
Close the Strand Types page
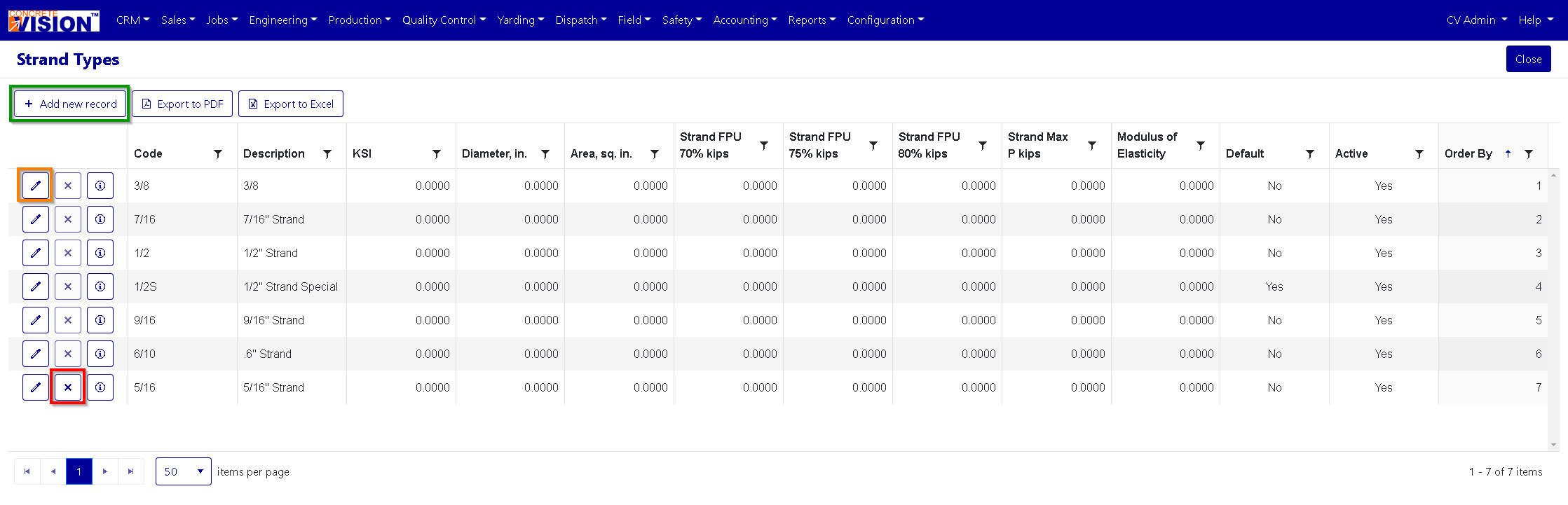click(1528, 59)
